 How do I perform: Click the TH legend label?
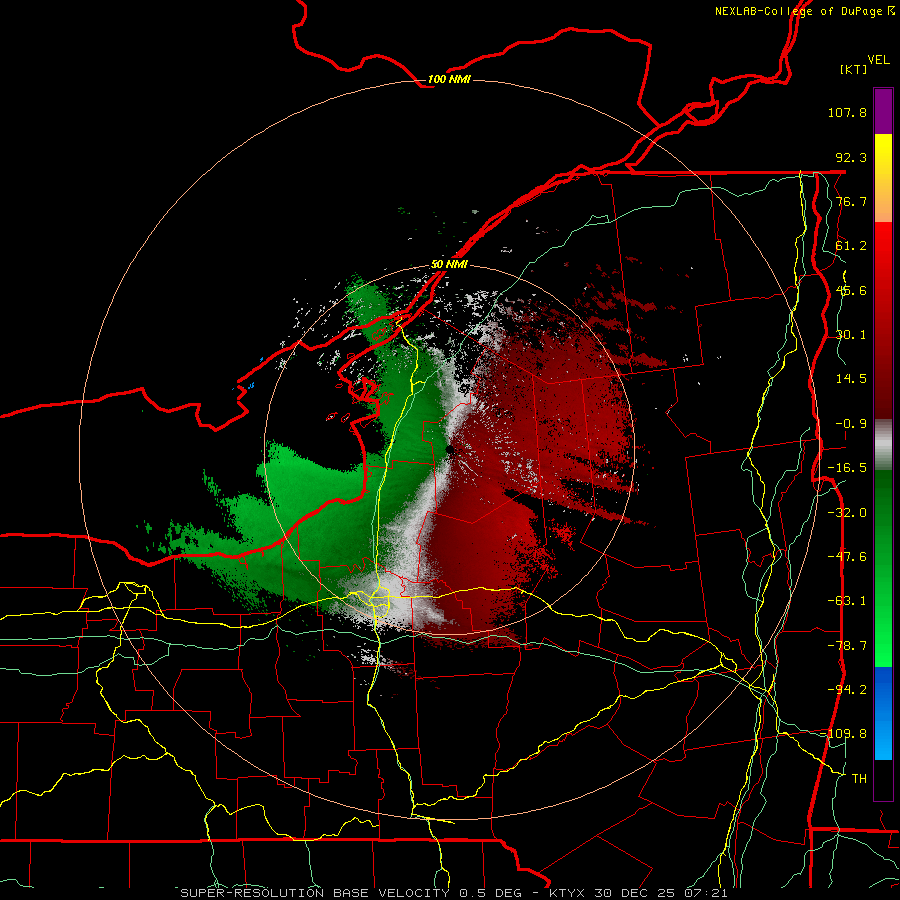[x=859, y=779]
